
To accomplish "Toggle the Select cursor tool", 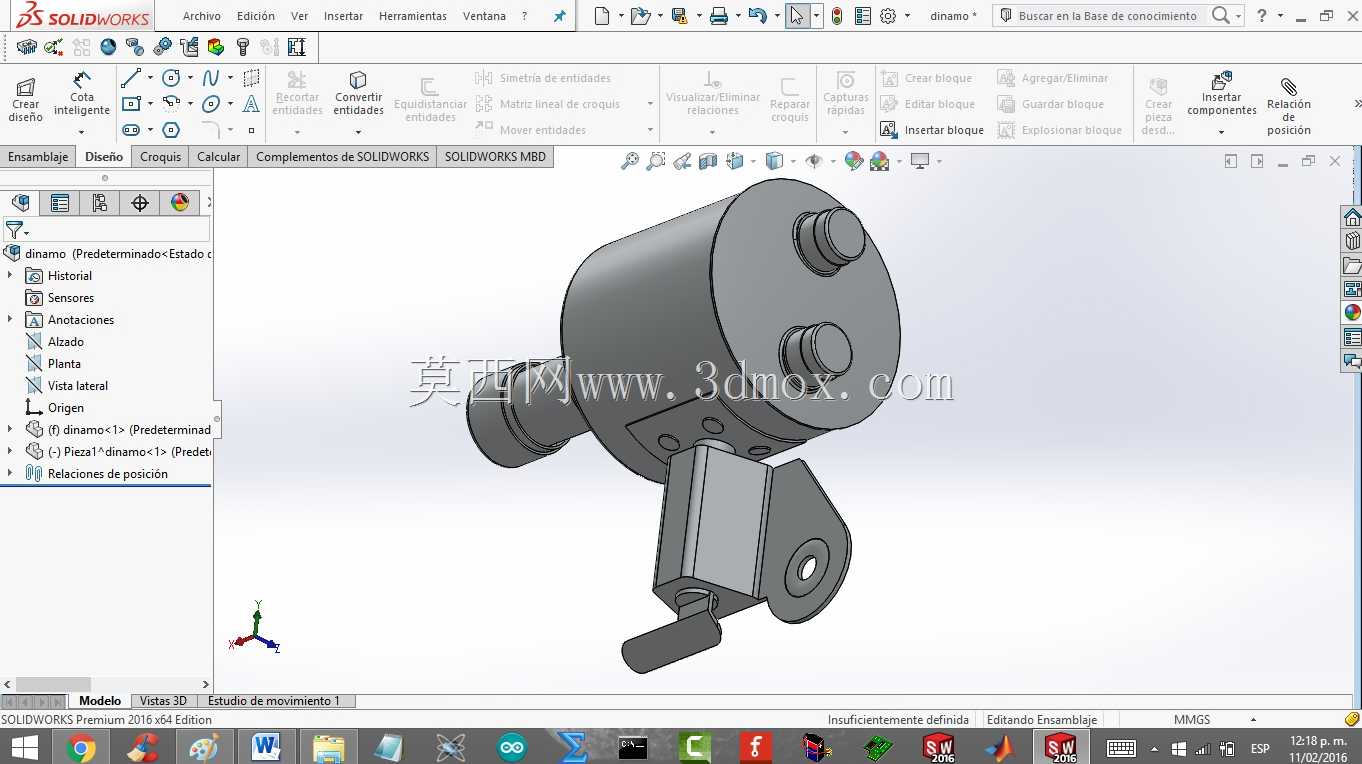I will click(797, 16).
